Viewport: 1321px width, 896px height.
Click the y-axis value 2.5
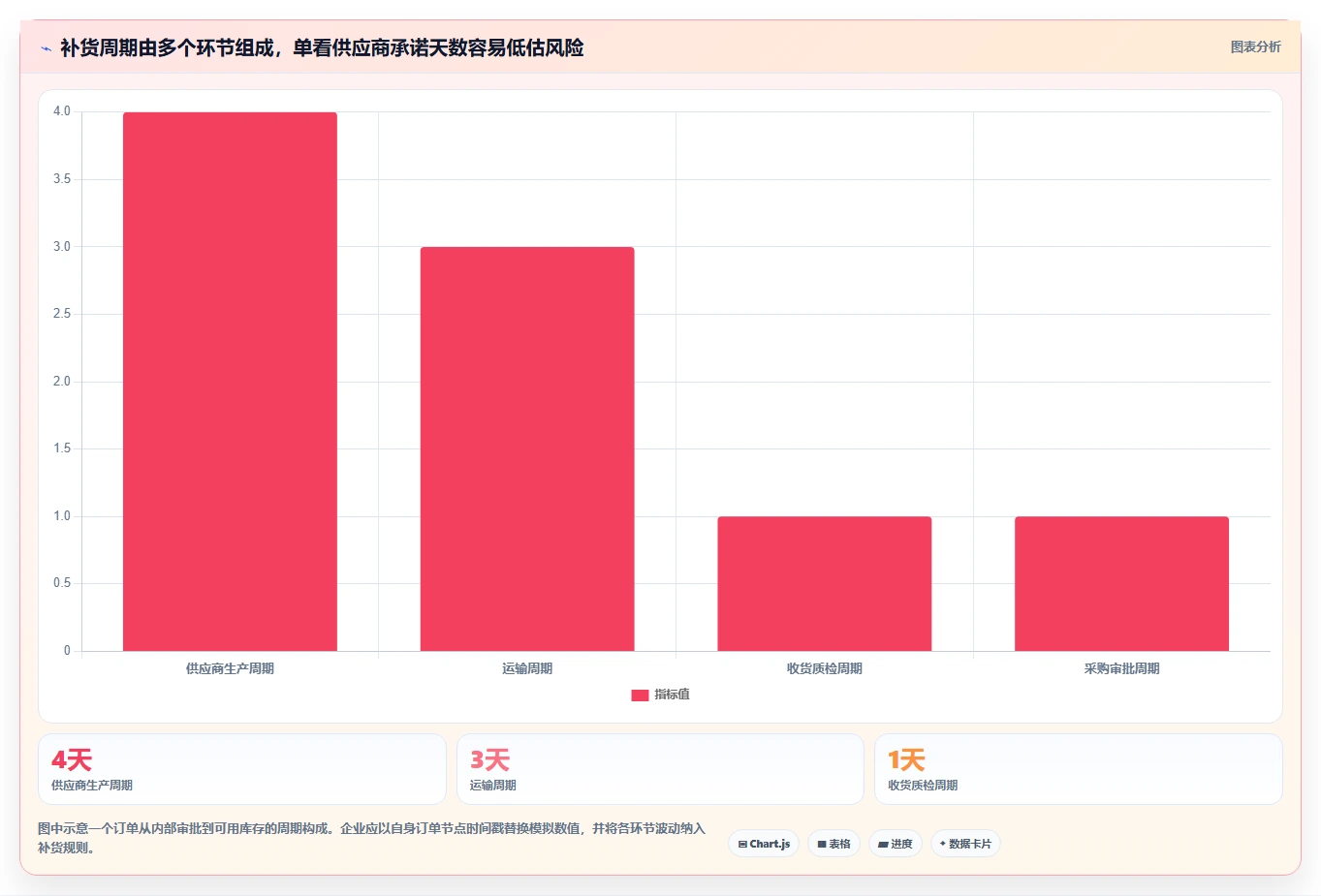(62, 314)
